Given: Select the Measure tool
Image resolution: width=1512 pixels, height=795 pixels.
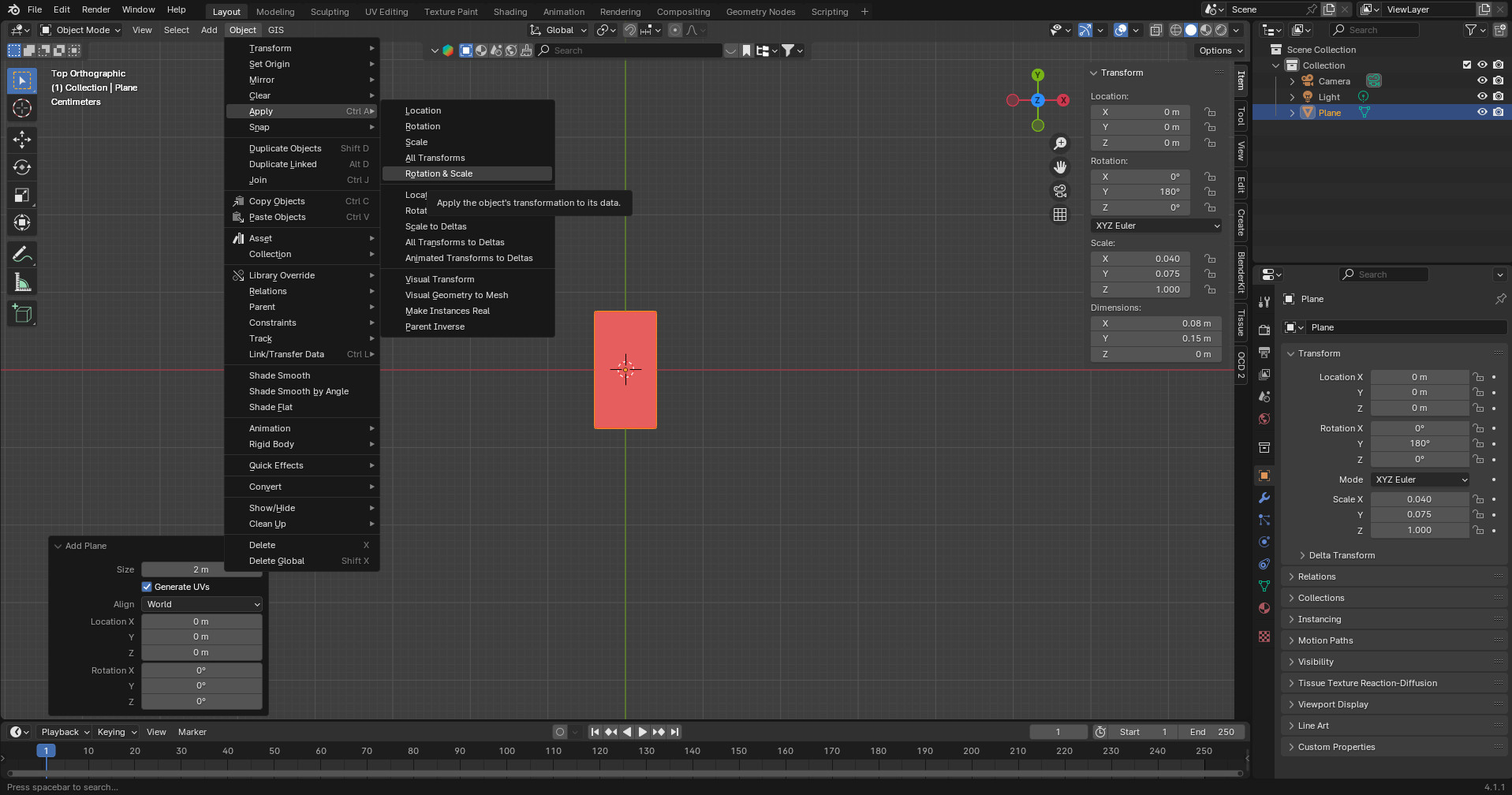Looking at the screenshot, I should point(22,282).
